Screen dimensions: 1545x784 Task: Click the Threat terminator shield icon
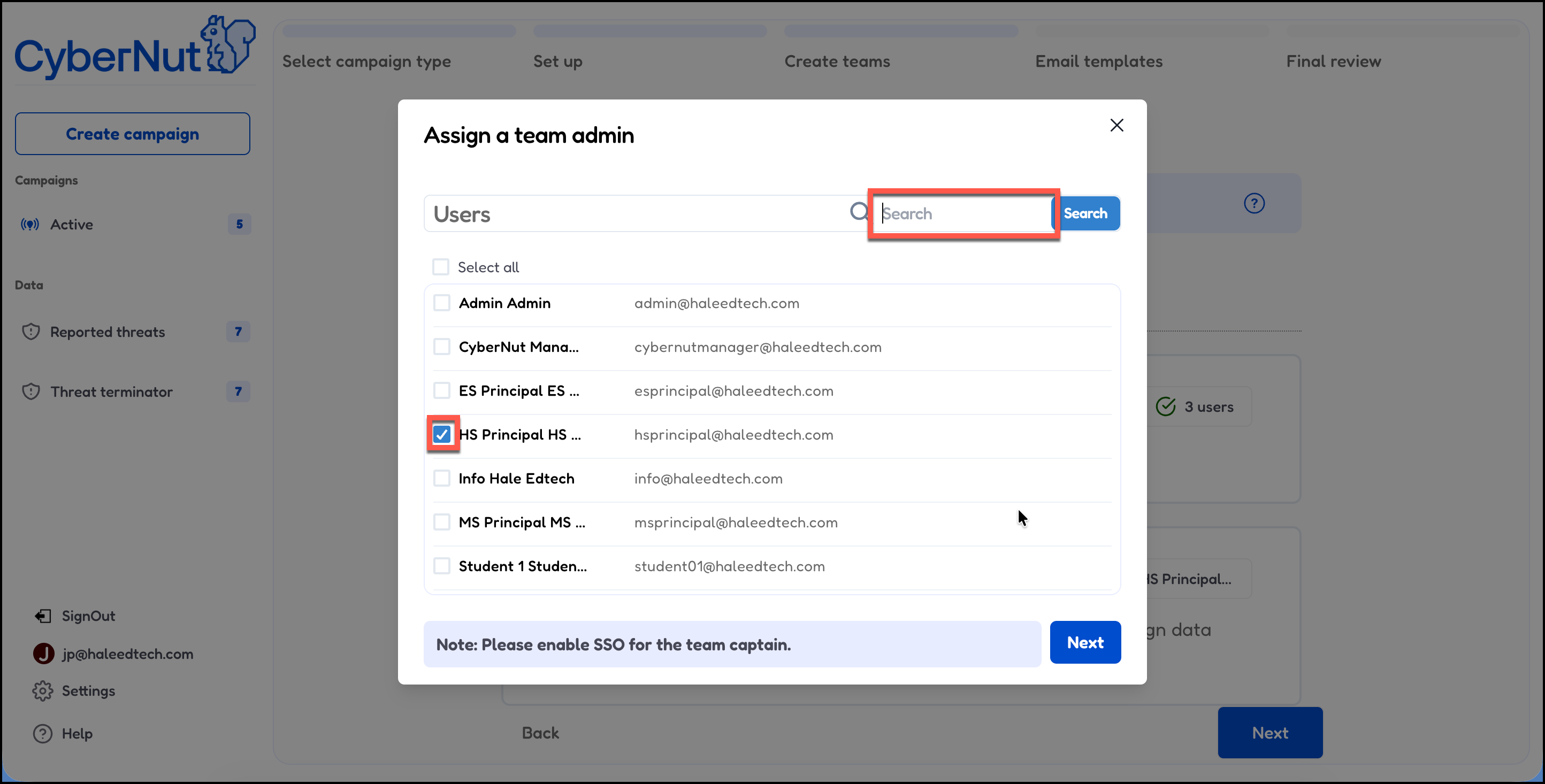point(30,391)
